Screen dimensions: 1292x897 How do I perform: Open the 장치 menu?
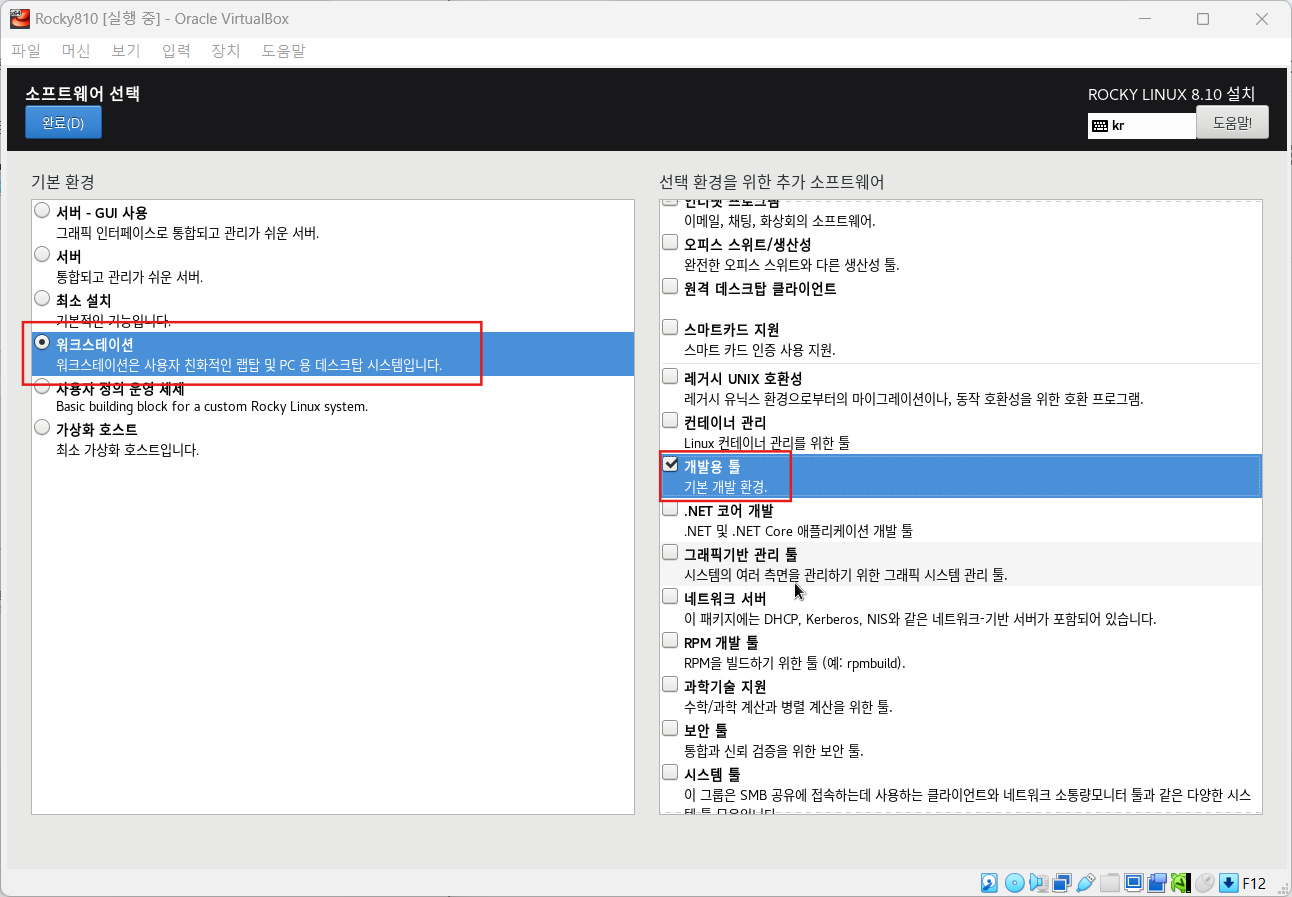(226, 51)
